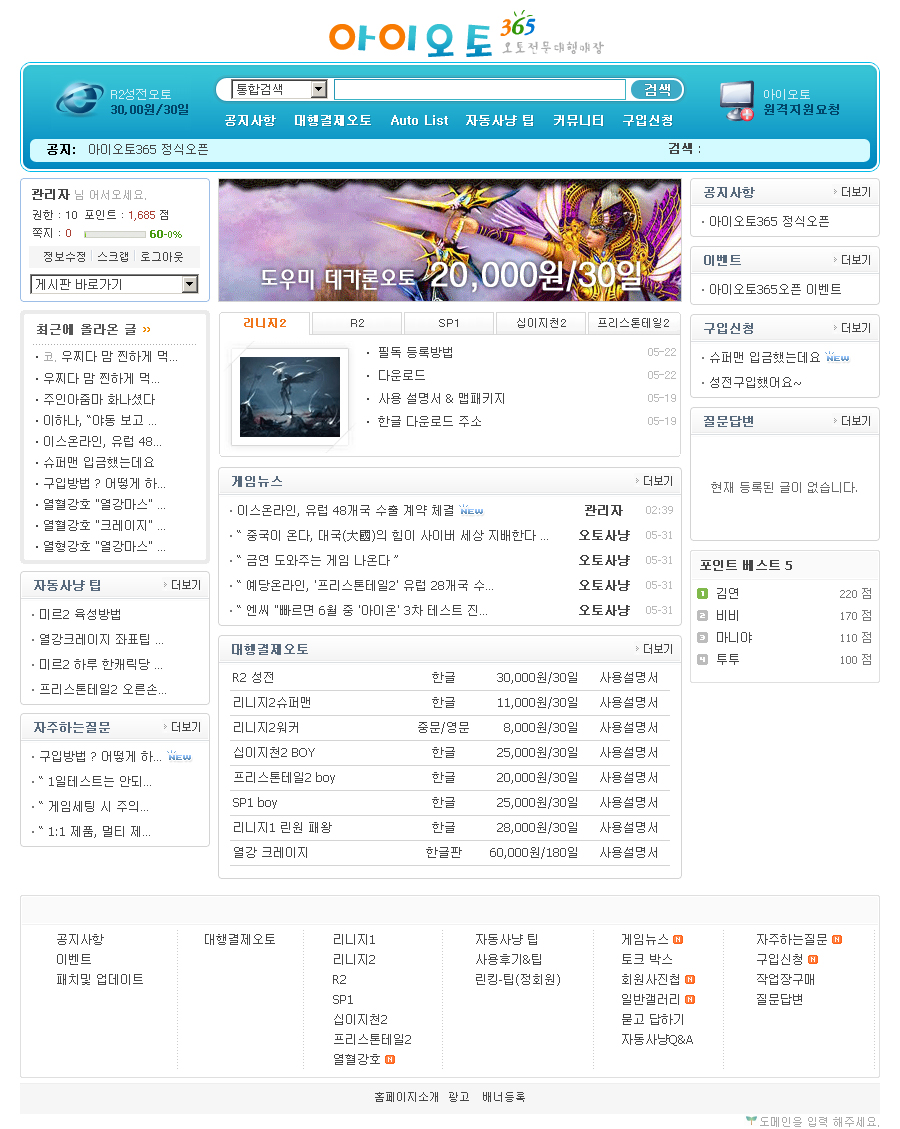
Task: Click NEW badge on 이스온라인 news item
Action: (472, 510)
